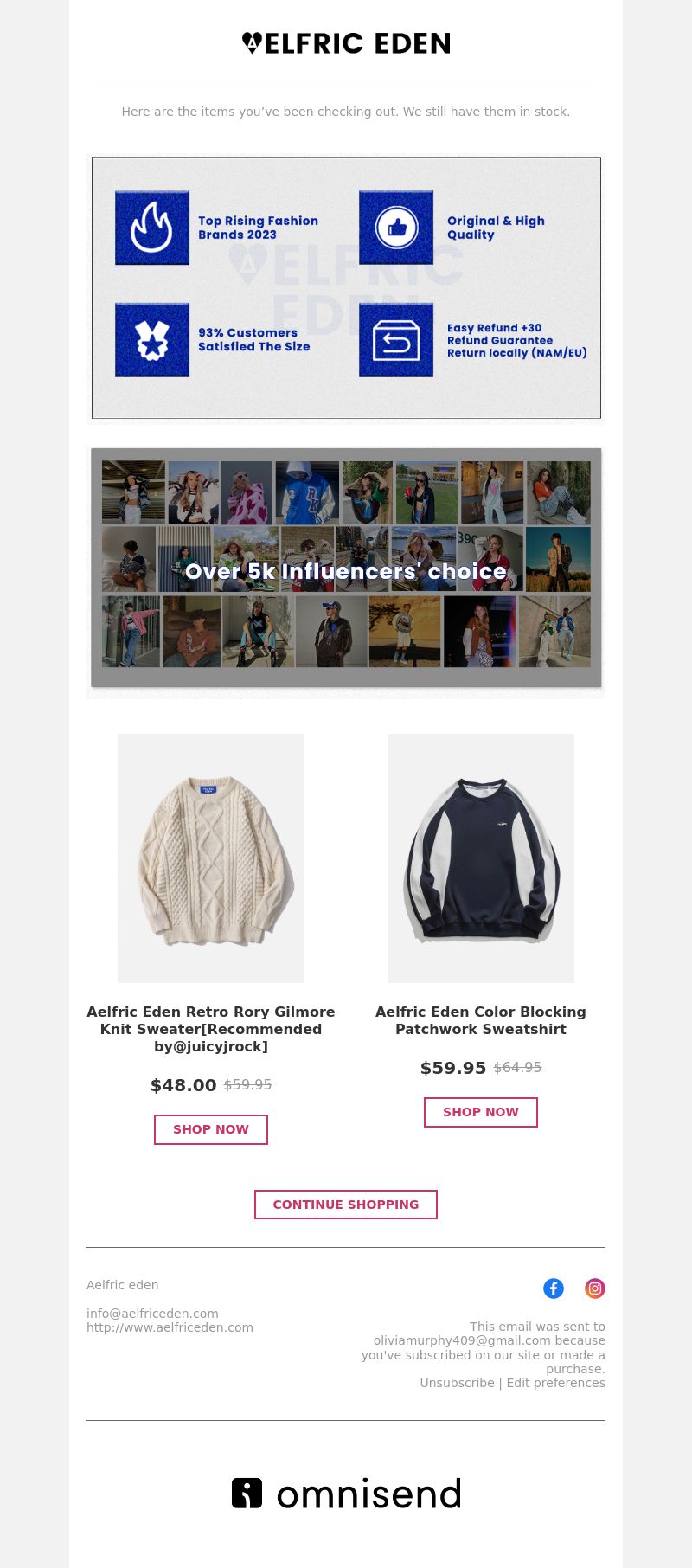Click the return box Easy Refund icon
692x1568 pixels.
point(396,339)
